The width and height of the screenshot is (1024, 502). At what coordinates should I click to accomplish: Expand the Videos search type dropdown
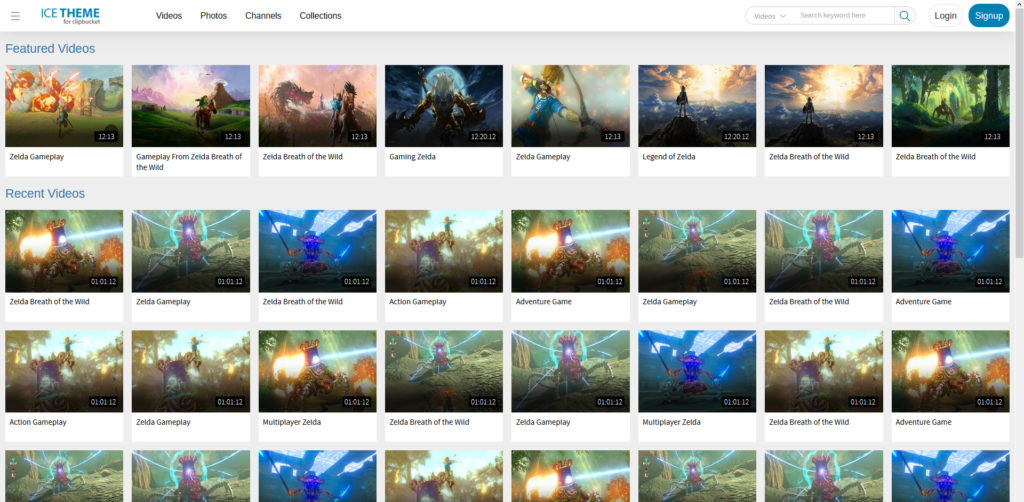[x=770, y=16]
